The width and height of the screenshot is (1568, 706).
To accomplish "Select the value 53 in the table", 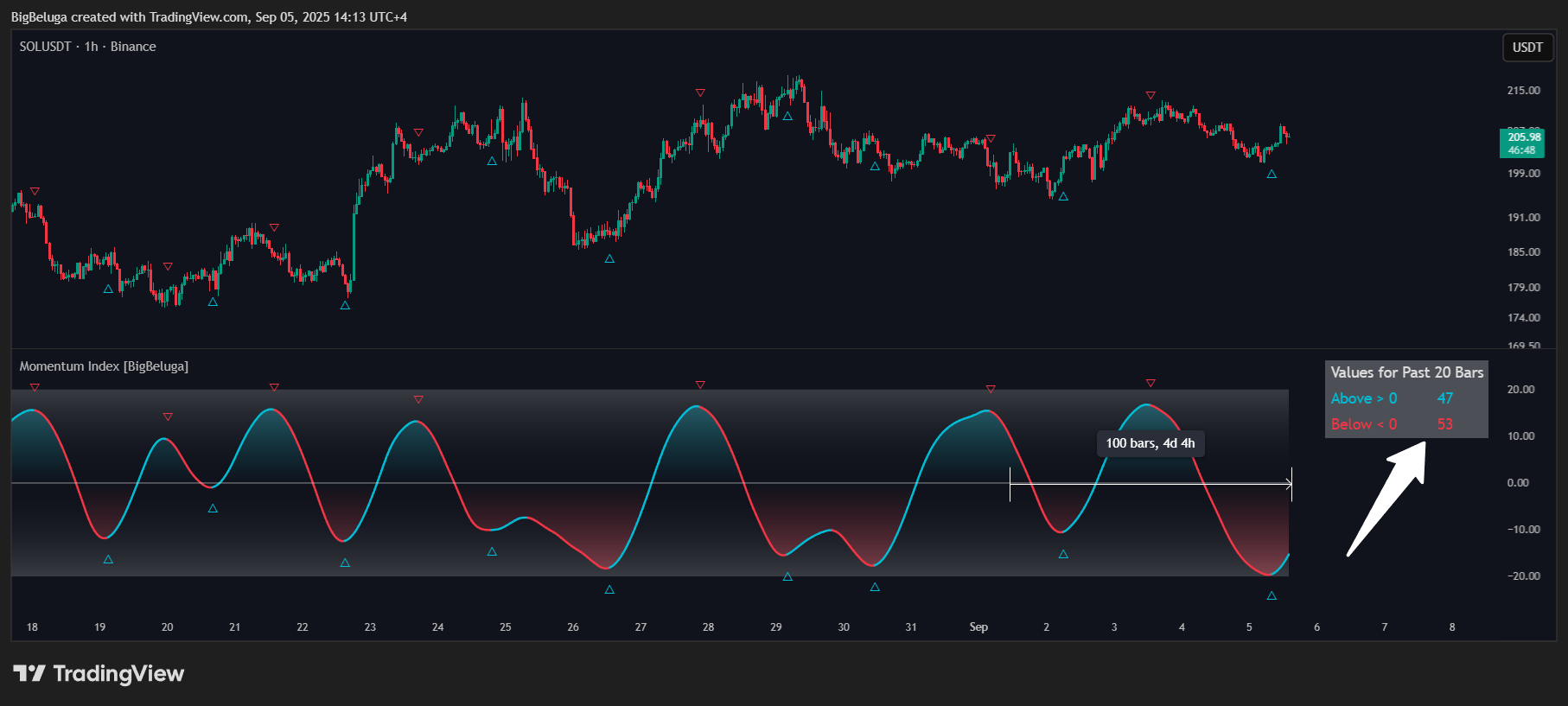I will pos(1445,424).
